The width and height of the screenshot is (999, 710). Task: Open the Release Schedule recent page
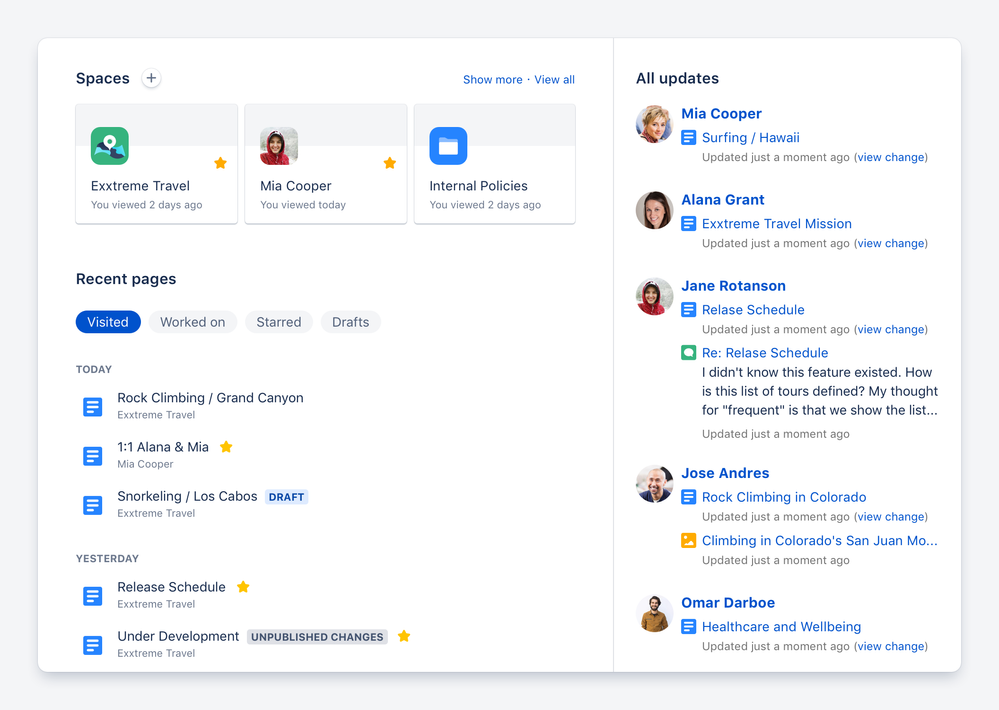(171, 587)
